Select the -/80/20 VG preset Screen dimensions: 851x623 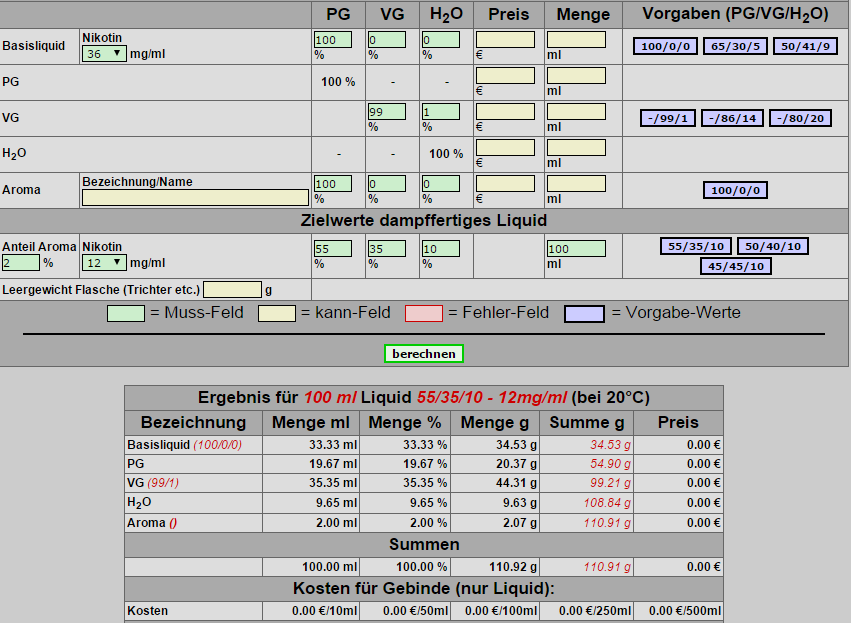tap(802, 119)
